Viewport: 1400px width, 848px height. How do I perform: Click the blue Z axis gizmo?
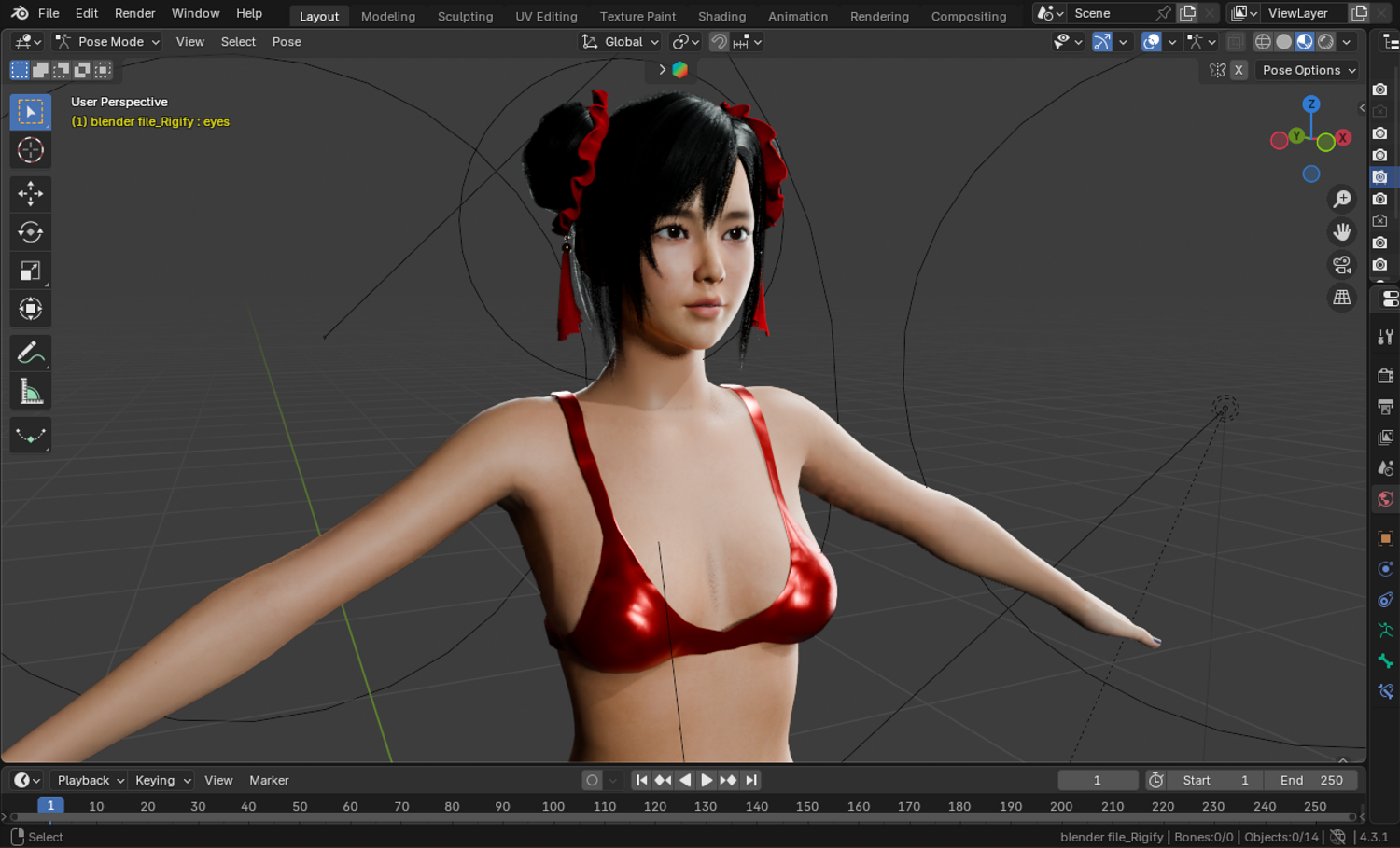[1311, 104]
